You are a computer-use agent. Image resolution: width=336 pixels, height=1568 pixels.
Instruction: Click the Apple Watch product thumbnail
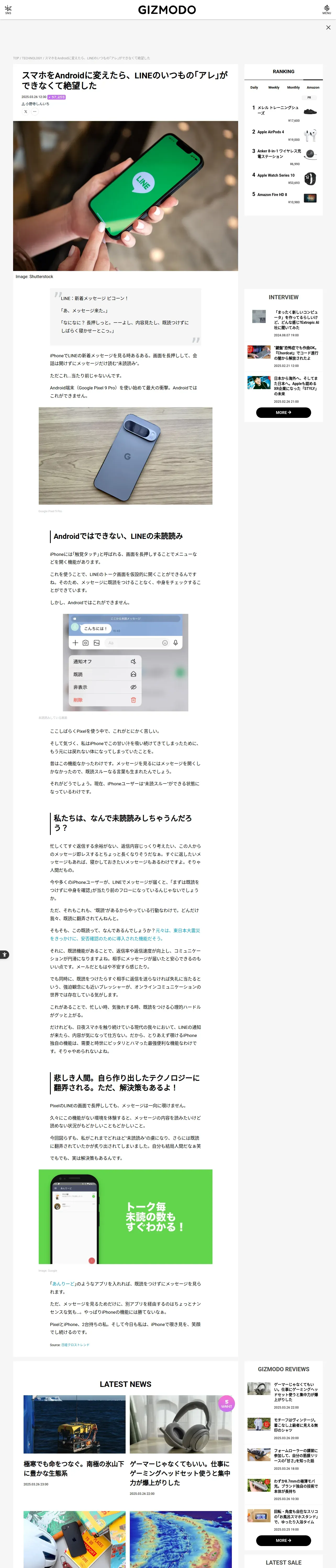click(310, 178)
